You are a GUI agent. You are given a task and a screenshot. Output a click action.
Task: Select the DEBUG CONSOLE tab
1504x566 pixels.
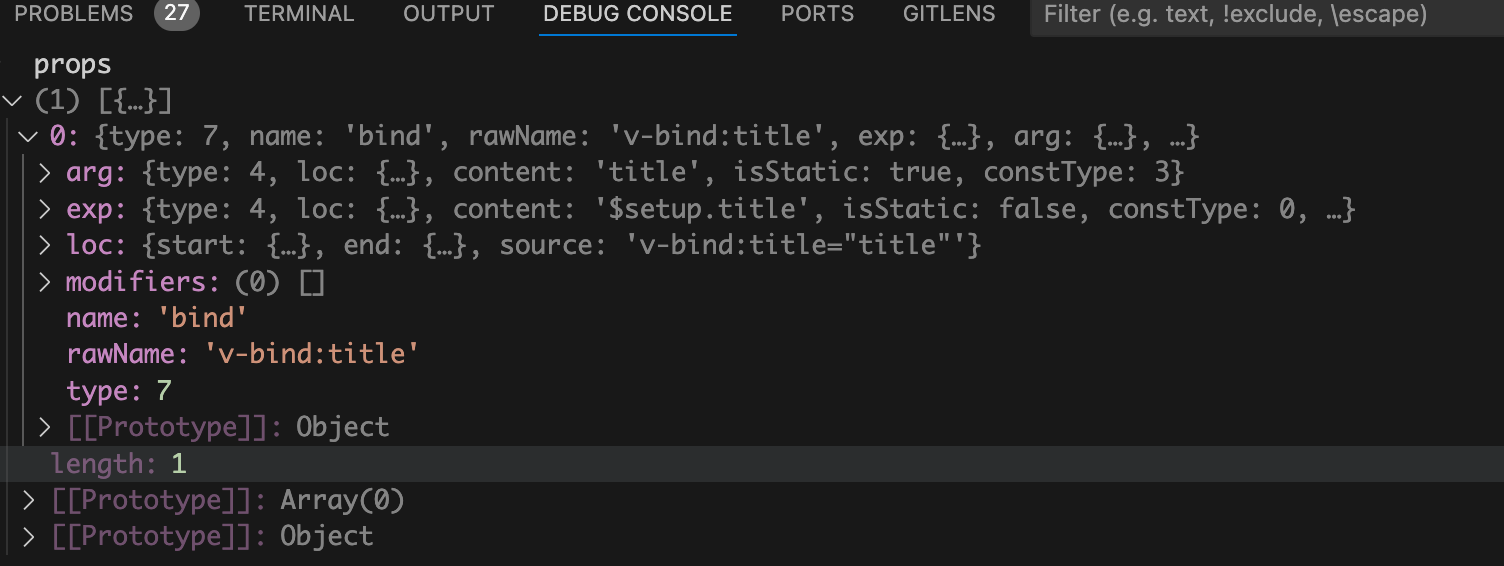(x=637, y=14)
